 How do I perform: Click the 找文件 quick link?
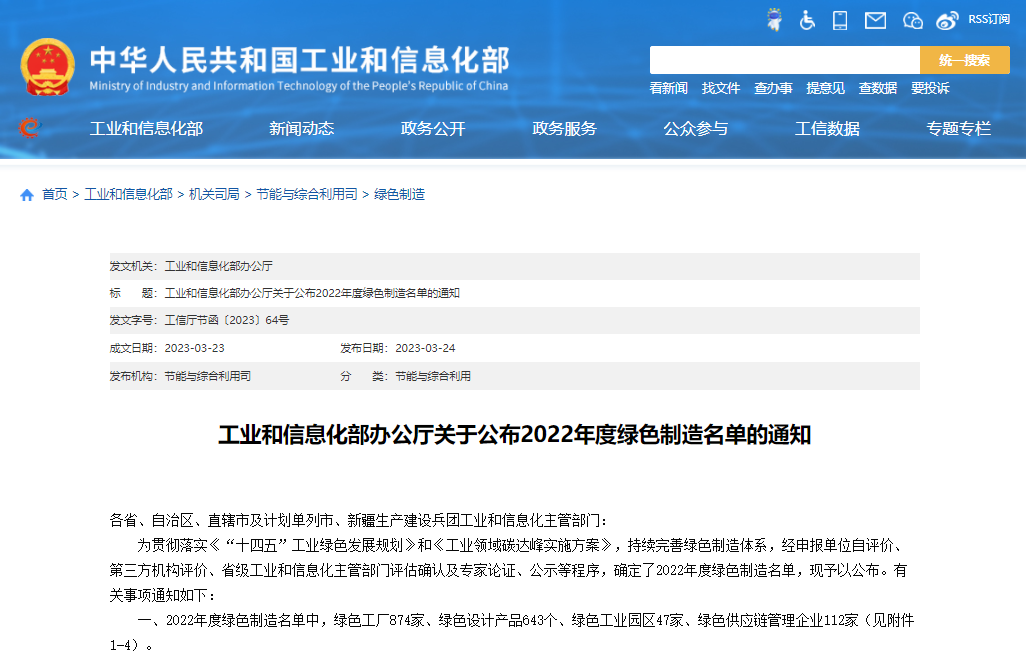(x=721, y=88)
